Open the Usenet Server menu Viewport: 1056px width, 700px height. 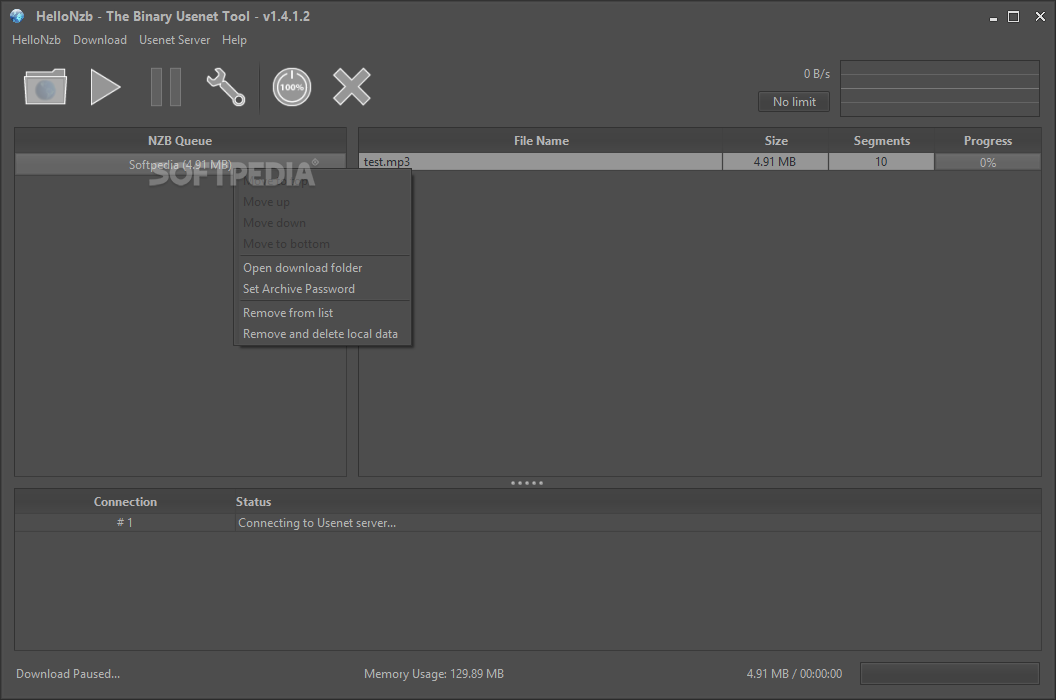174,40
